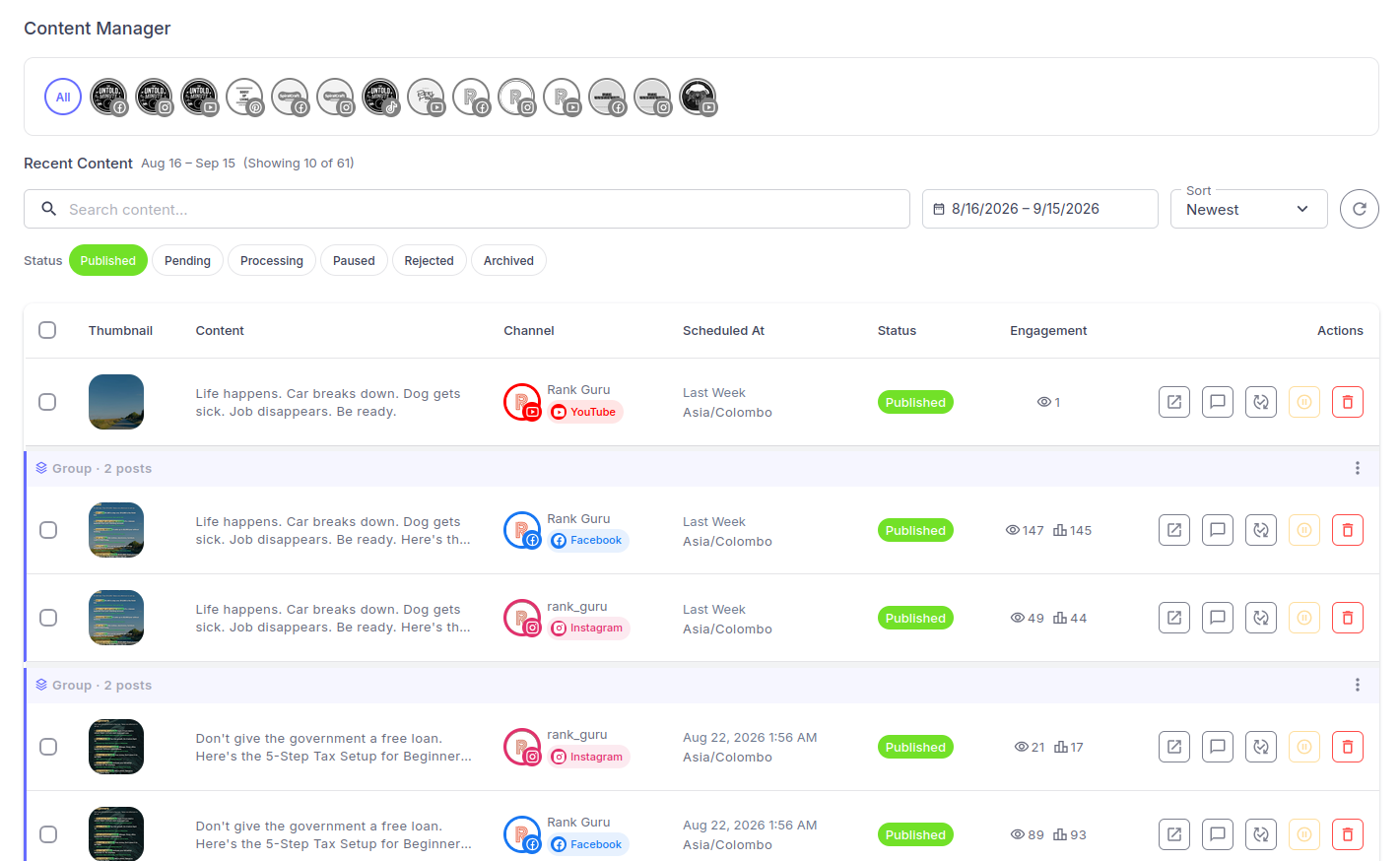Tick checkbox for the 89-view Facebook tax post
The image size is (1400, 861).
click(x=47, y=834)
